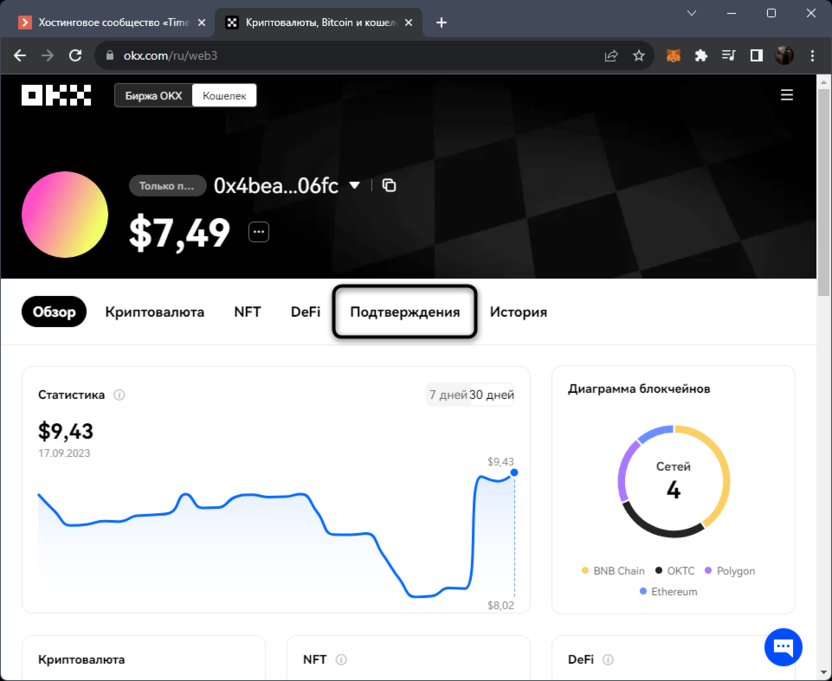Select the 7 дней chart range
832x681 pixels.
(x=448, y=395)
